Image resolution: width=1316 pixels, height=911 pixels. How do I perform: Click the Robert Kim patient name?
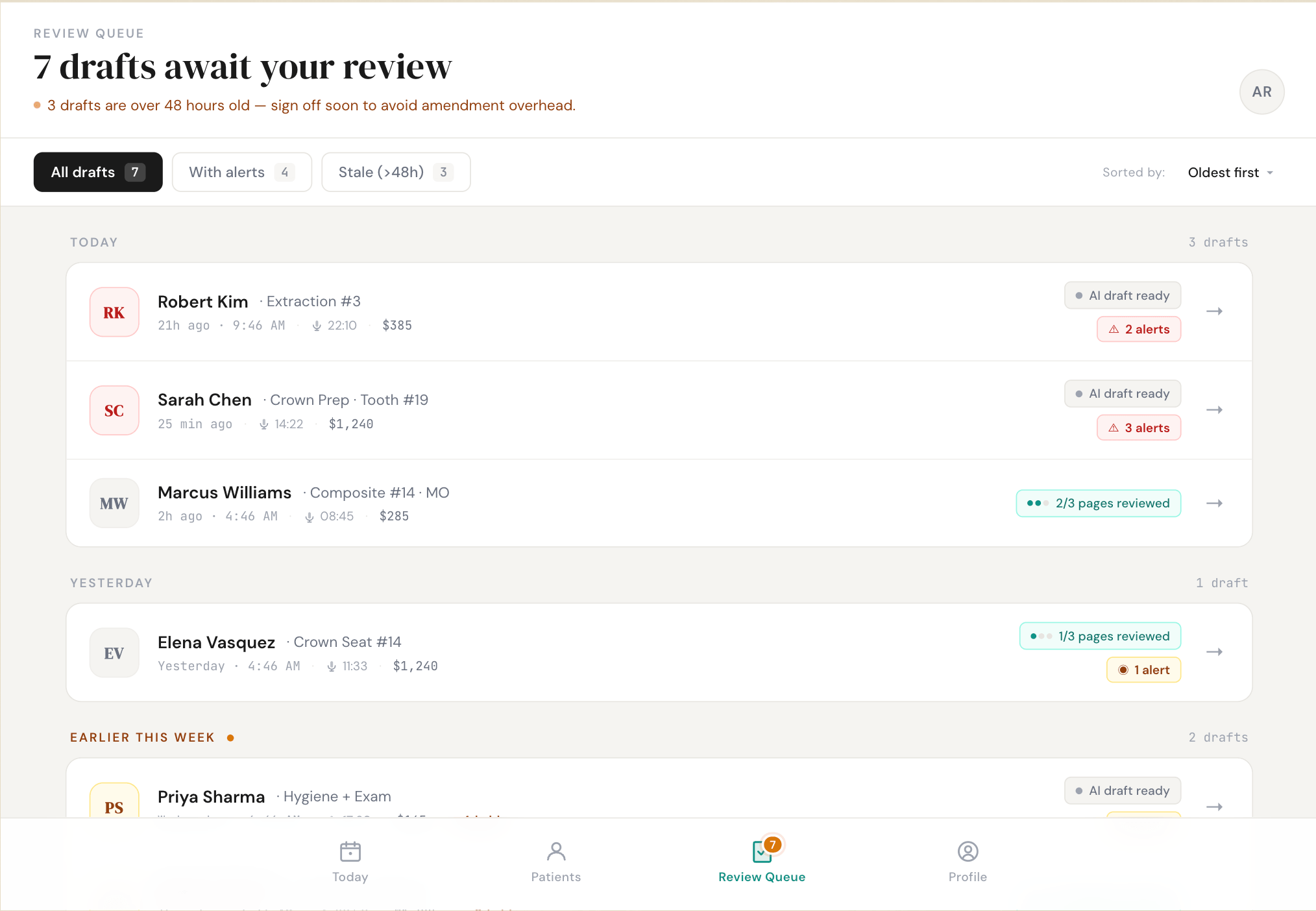(x=203, y=302)
